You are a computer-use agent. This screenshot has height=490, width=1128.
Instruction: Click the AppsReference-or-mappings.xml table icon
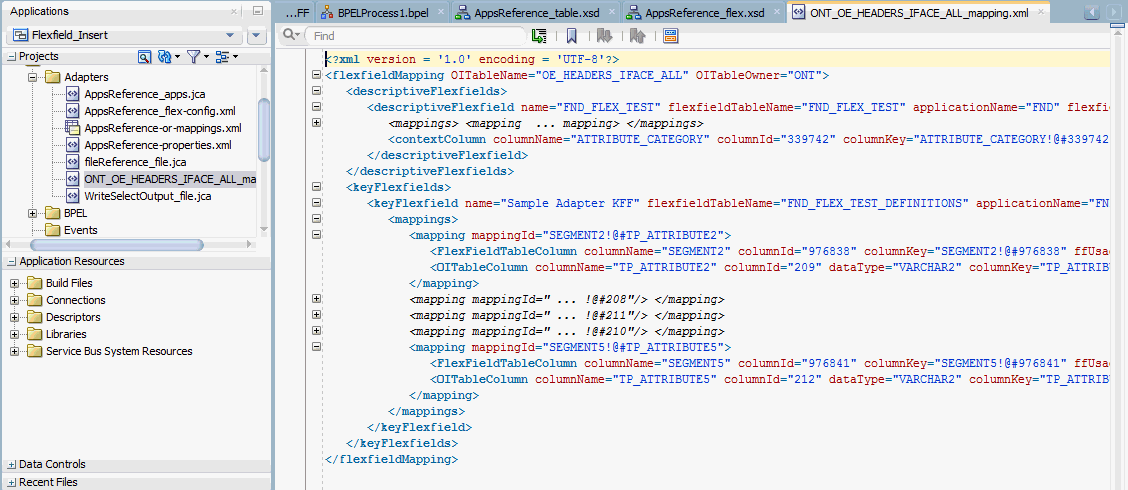(72, 128)
